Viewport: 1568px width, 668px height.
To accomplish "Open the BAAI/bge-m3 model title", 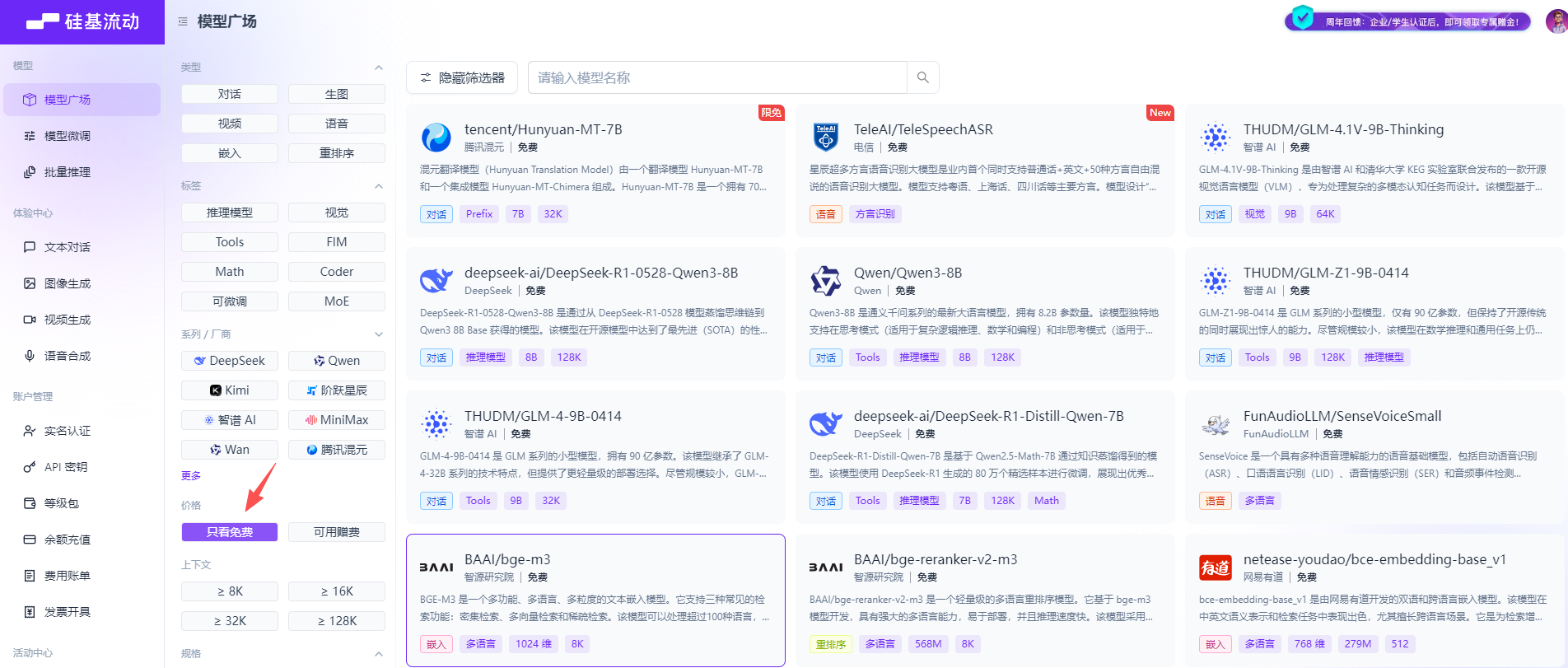I will 507,559.
